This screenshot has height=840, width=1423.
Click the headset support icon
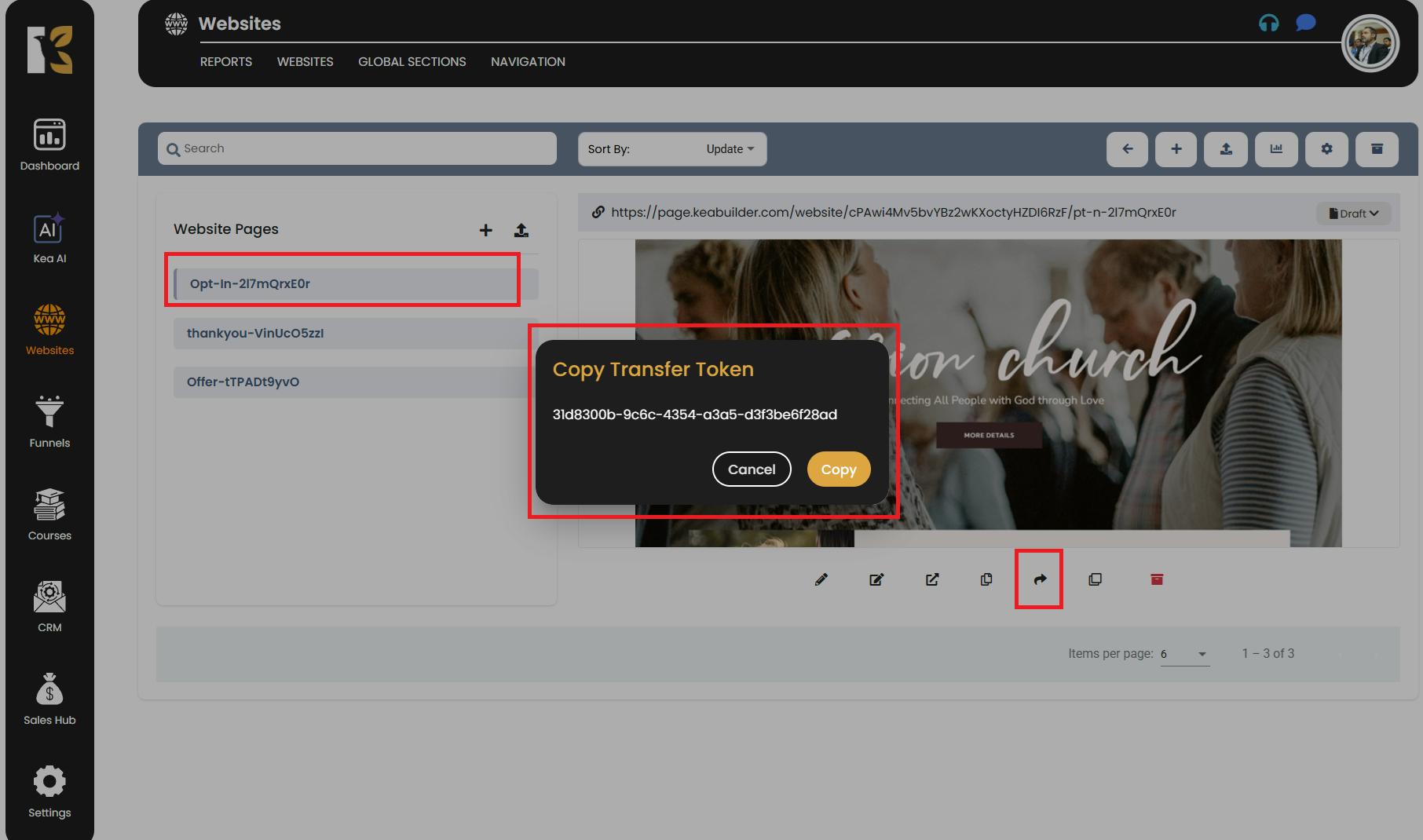pos(1268,23)
